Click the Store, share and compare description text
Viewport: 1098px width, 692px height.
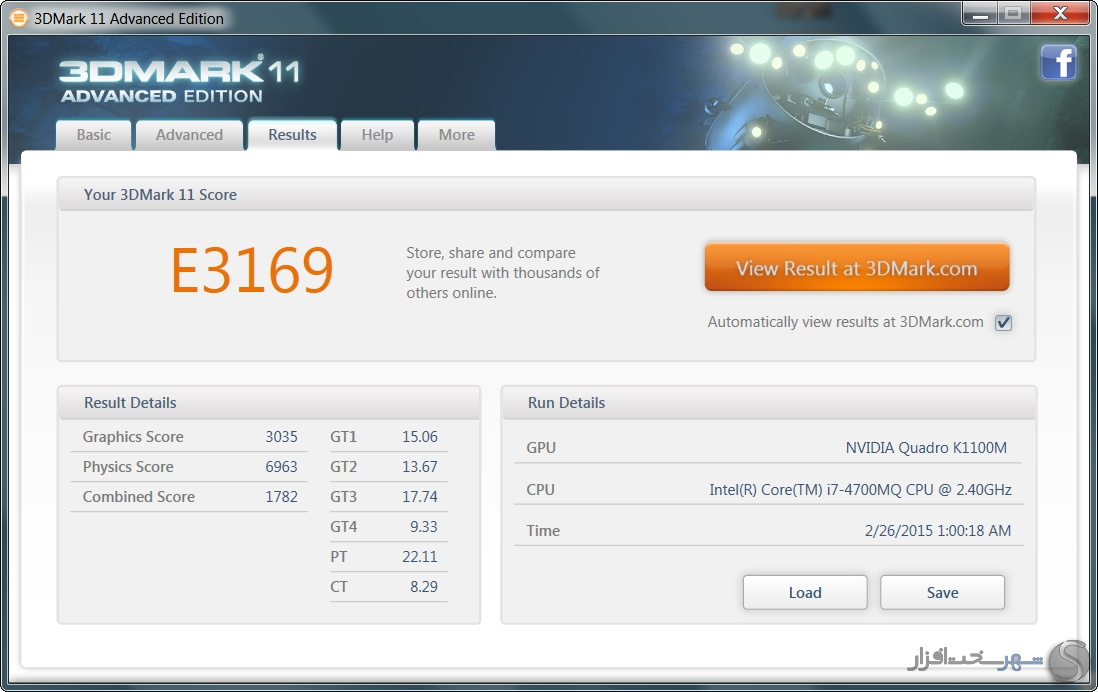pos(503,272)
